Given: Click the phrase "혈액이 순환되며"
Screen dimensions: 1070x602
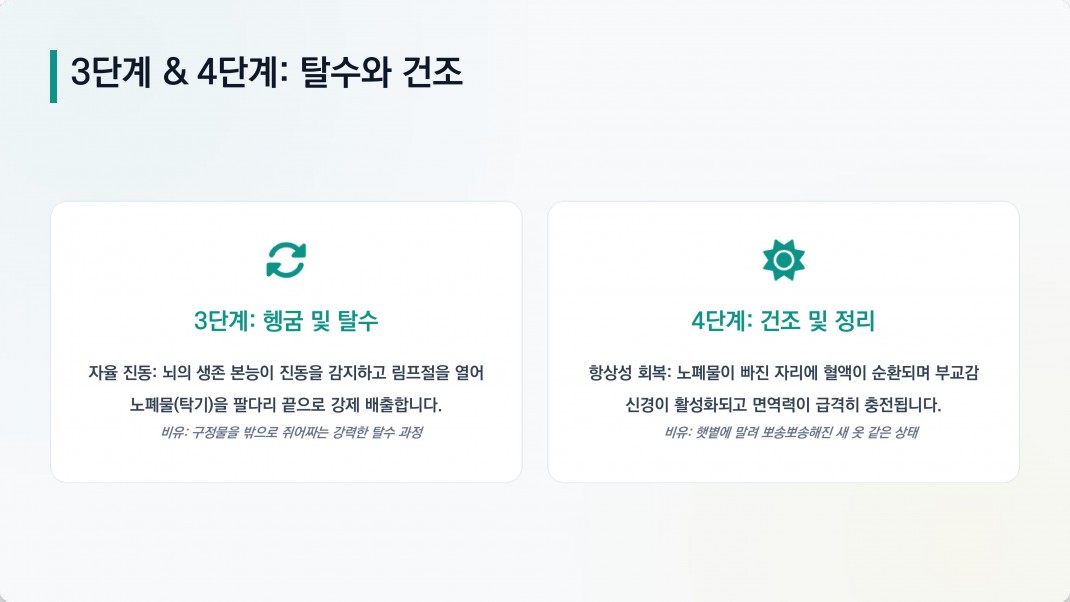Looking at the screenshot, I should (877, 373).
